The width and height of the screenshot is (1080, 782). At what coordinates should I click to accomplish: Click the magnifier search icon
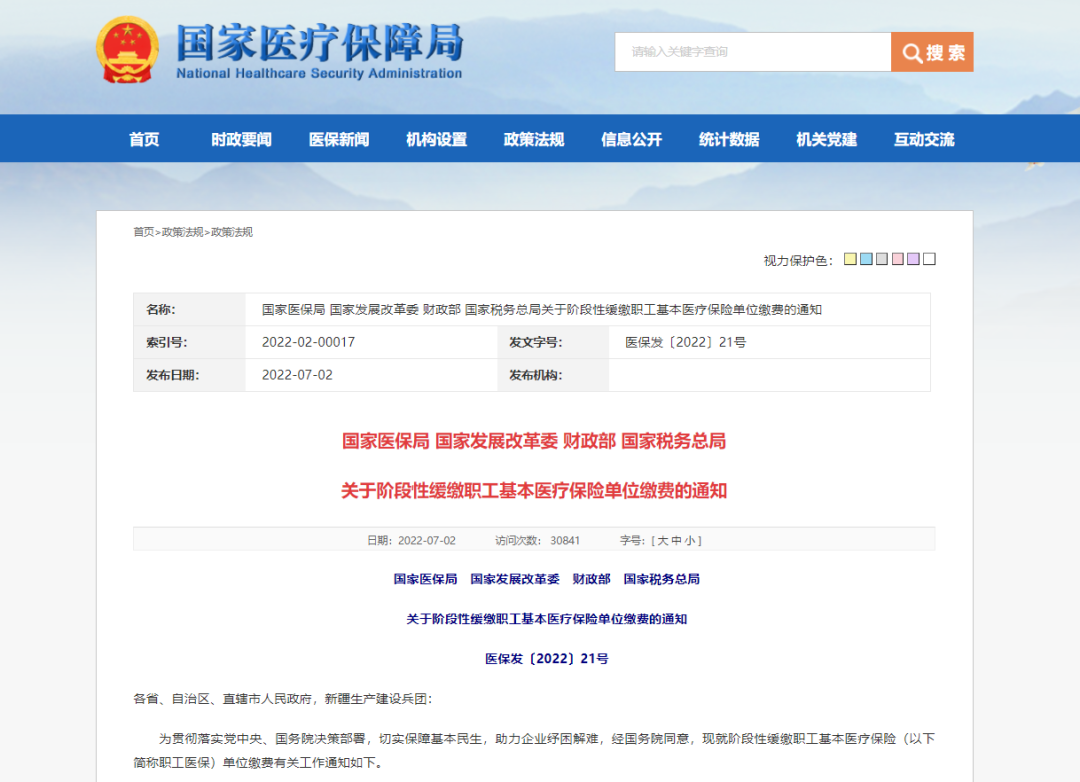click(x=912, y=53)
